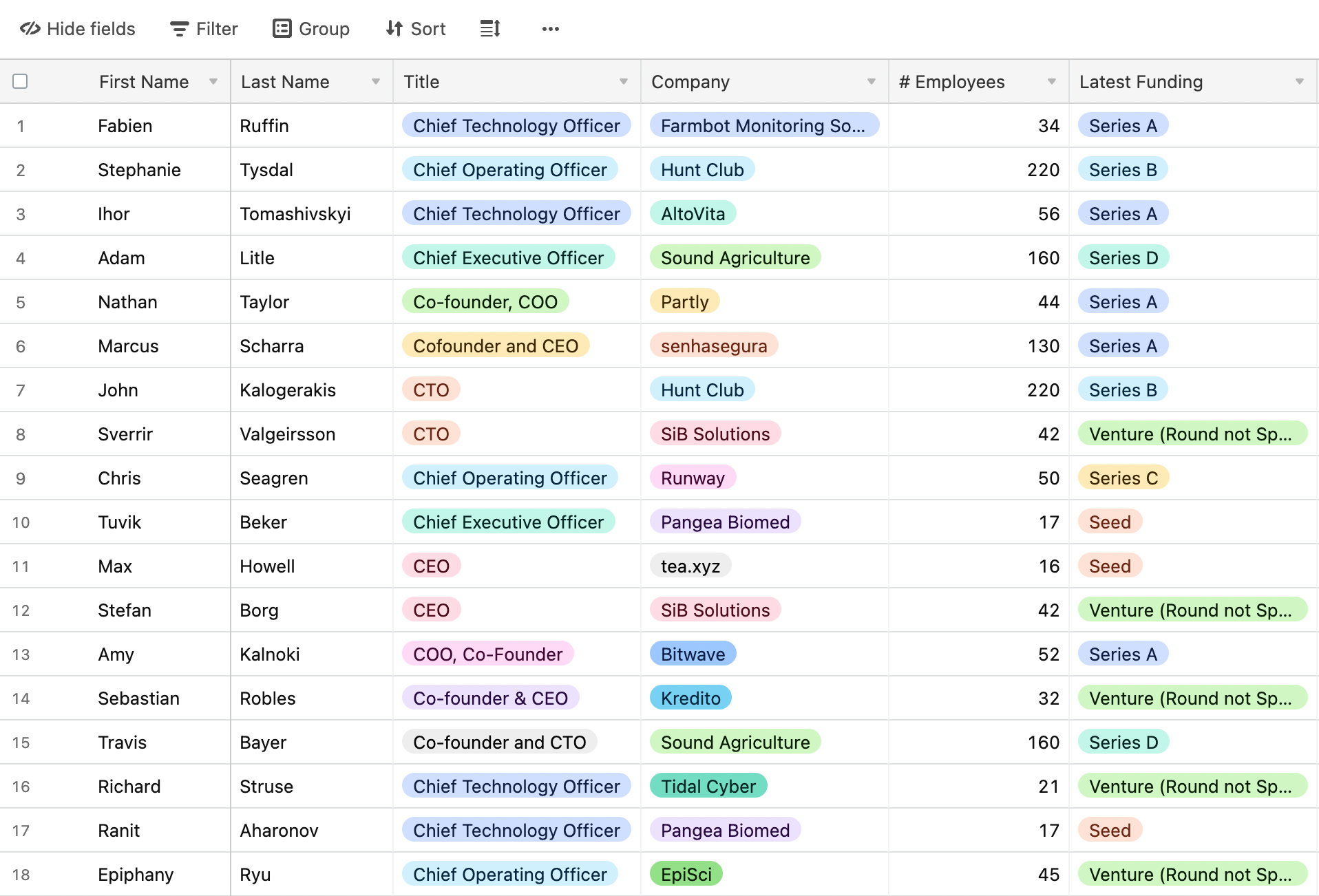Expand the # Employees column dropdown
Viewport: 1319px width, 896px height.
[x=1052, y=82]
